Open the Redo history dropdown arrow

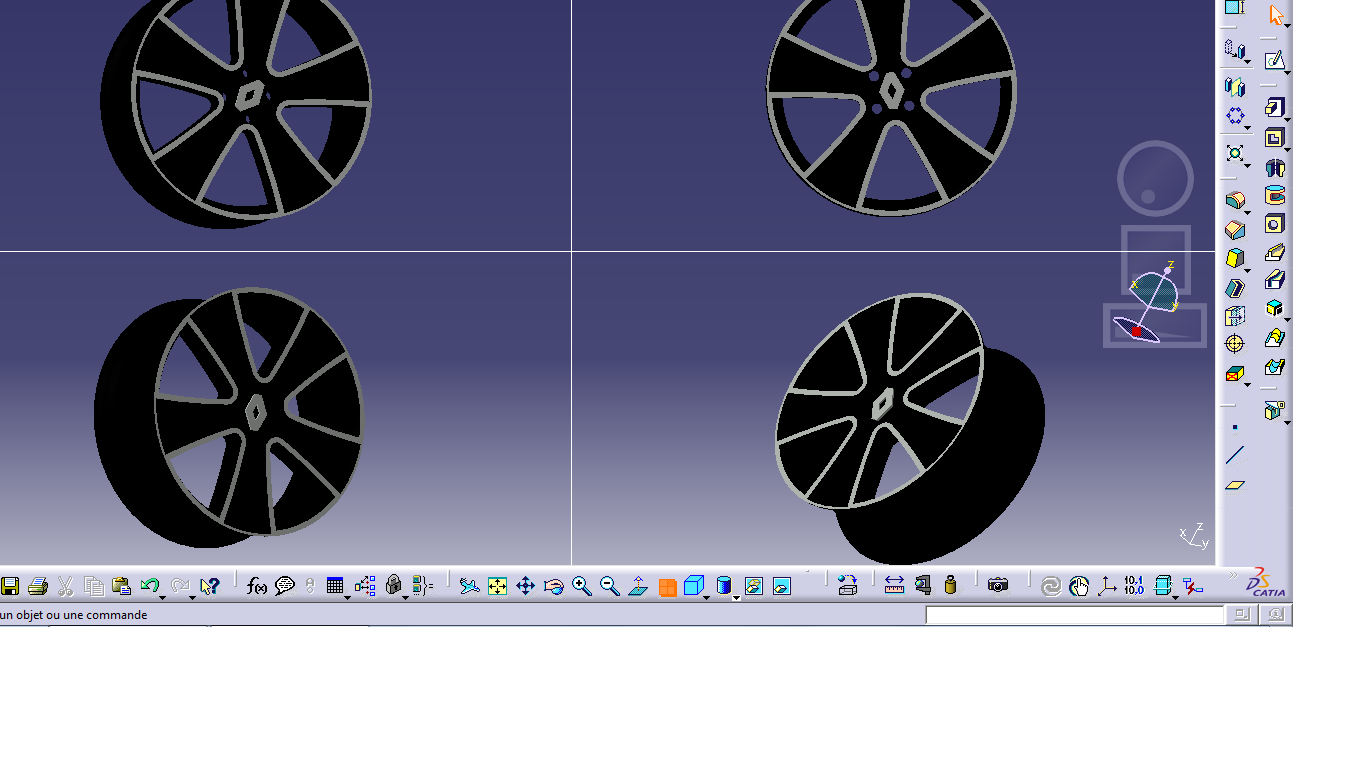tap(192, 597)
